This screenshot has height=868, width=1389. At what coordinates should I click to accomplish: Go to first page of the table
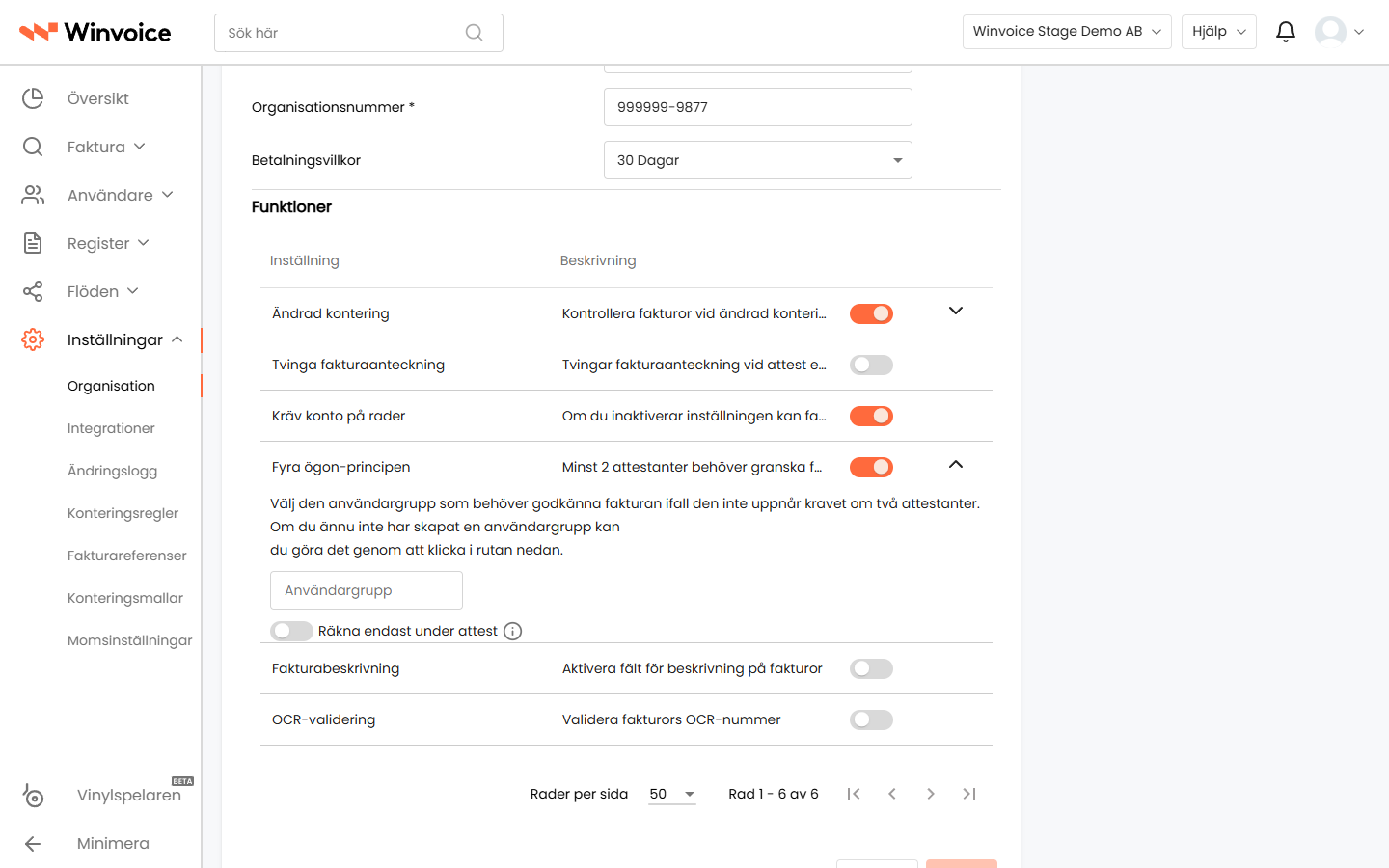[854, 794]
